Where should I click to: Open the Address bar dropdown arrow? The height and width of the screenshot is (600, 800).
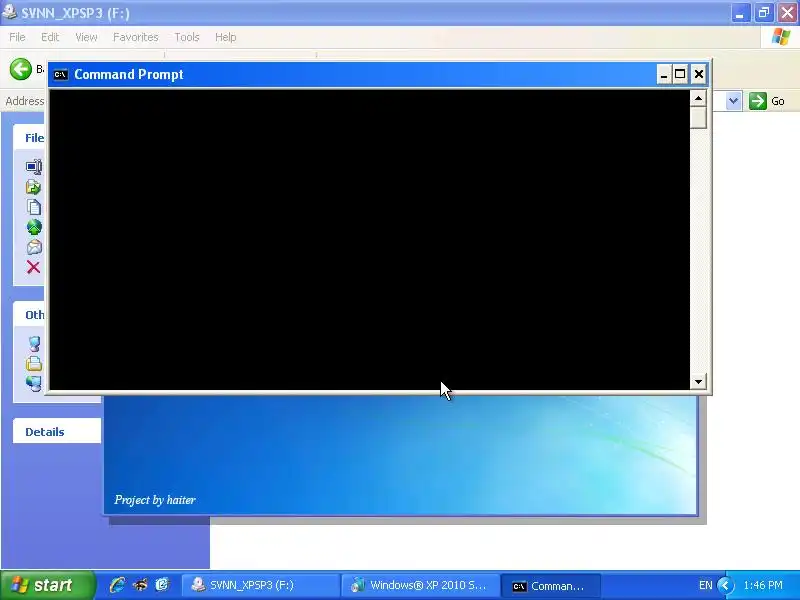coord(733,101)
